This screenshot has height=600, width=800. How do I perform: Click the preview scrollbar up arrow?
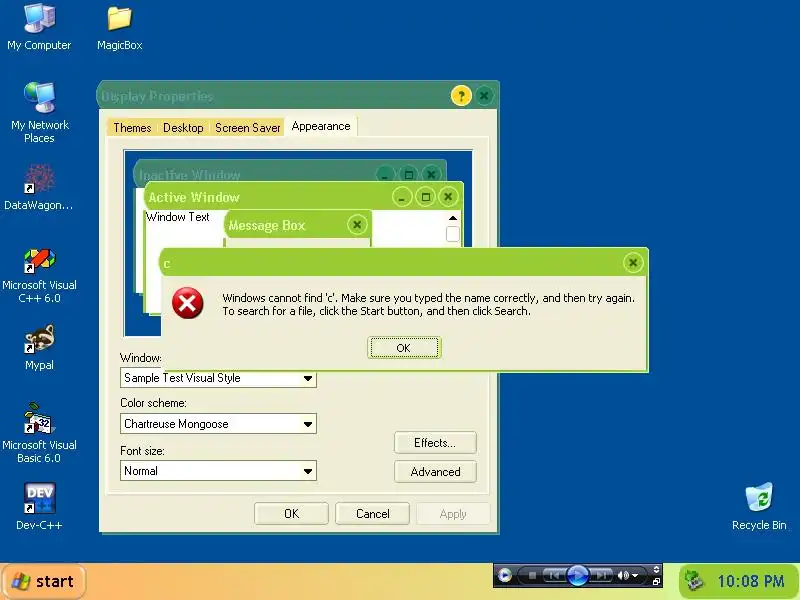pos(453,218)
